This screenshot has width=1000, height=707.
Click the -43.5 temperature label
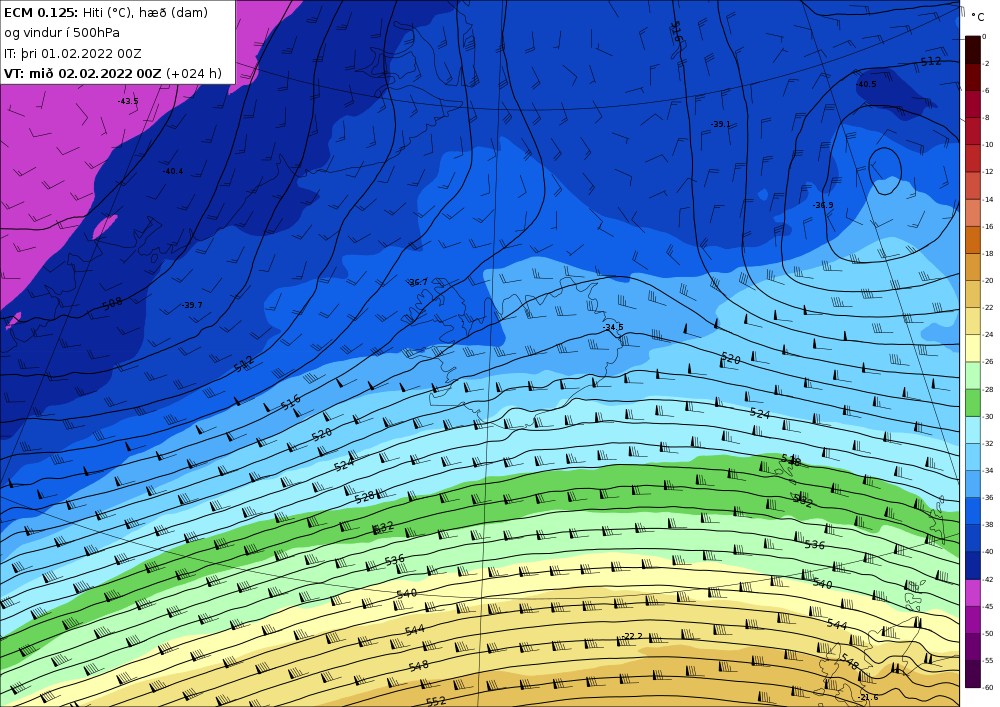coord(128,101)
